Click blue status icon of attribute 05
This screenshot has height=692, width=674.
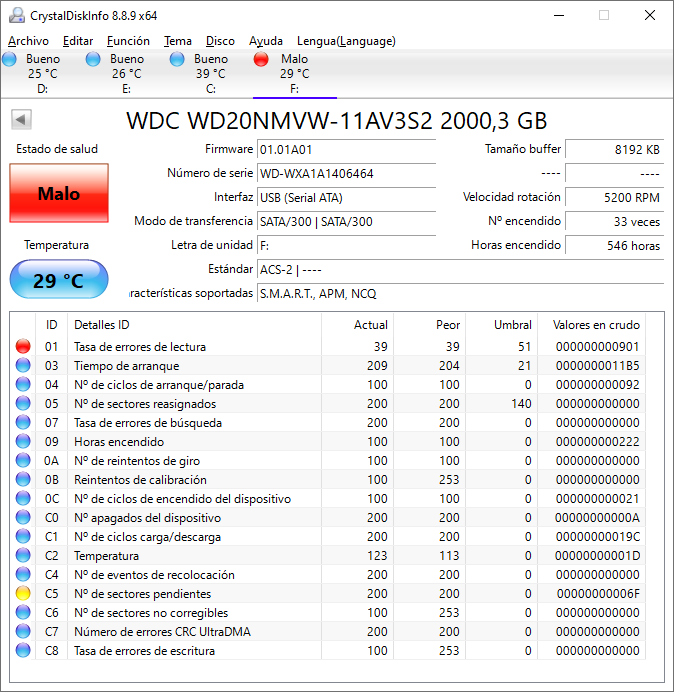tap(23, 403)
